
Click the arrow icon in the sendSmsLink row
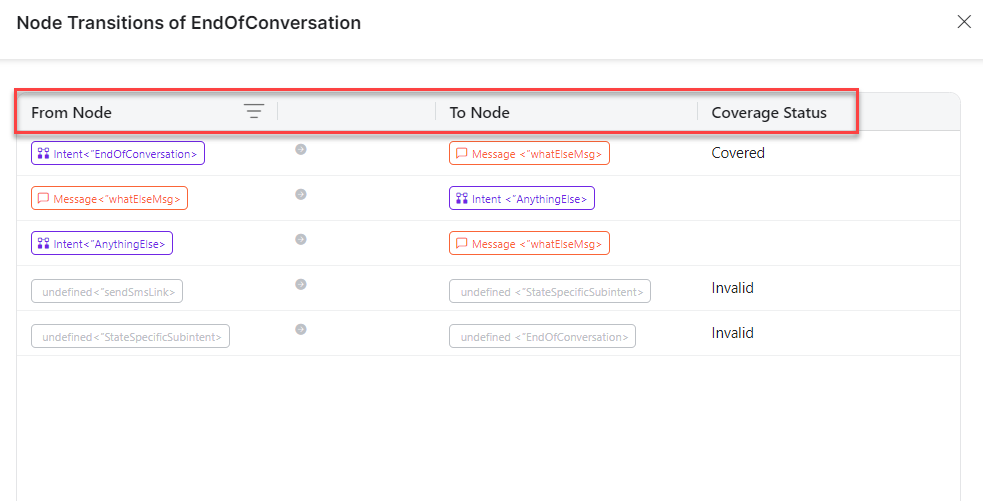coord(300,285)
